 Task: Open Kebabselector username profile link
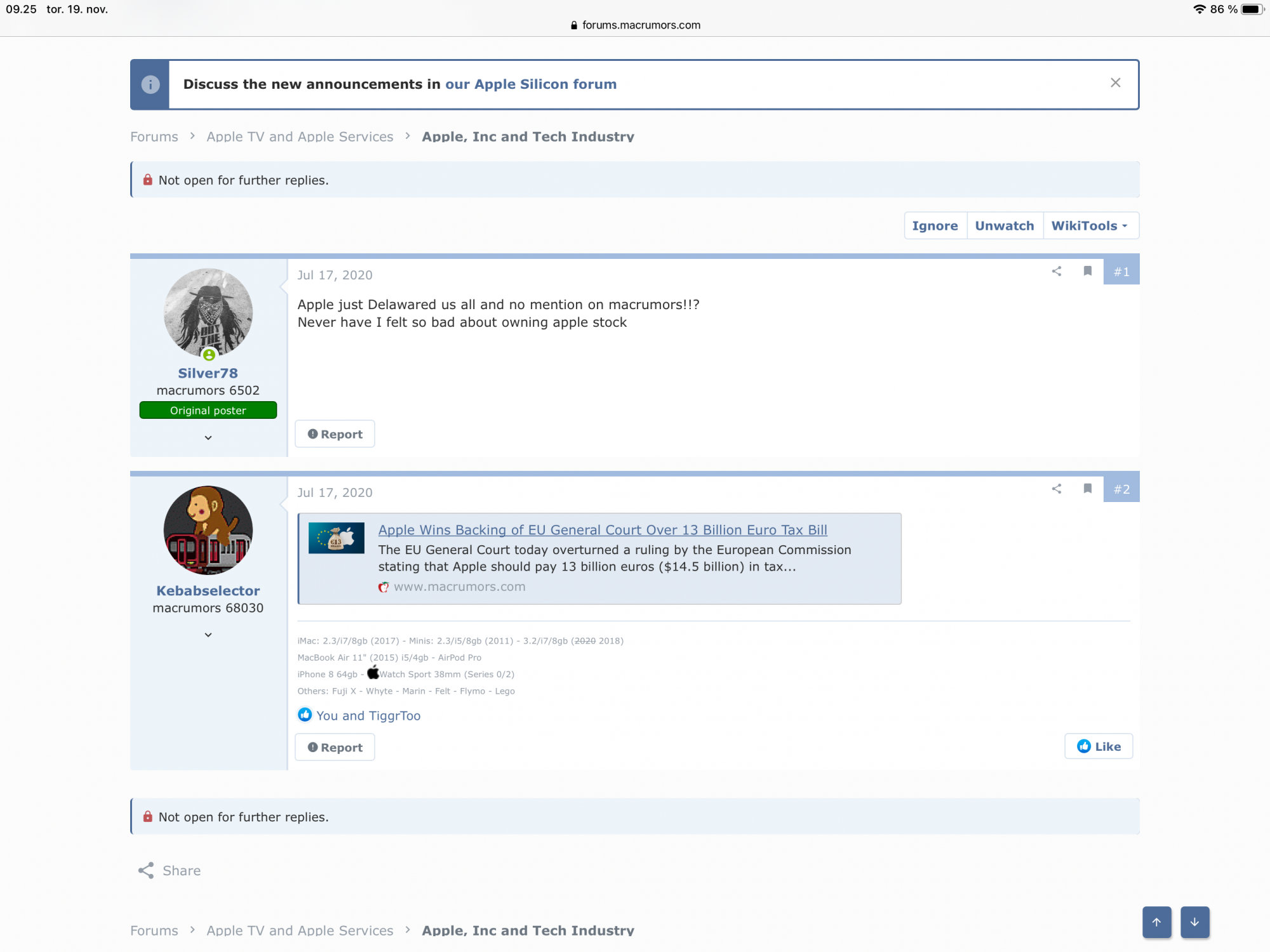coord(208,591)
